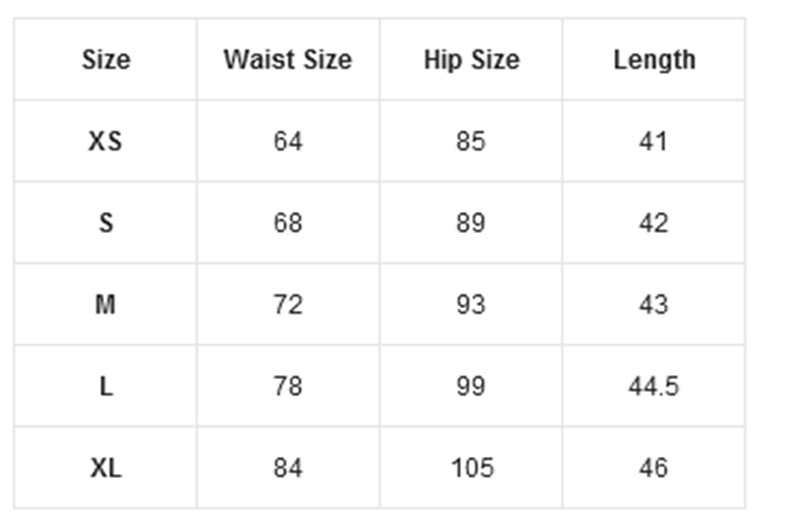Screen dimensions: 800x520
Task: Click length value 46 for XL
Action: [654, 468]
